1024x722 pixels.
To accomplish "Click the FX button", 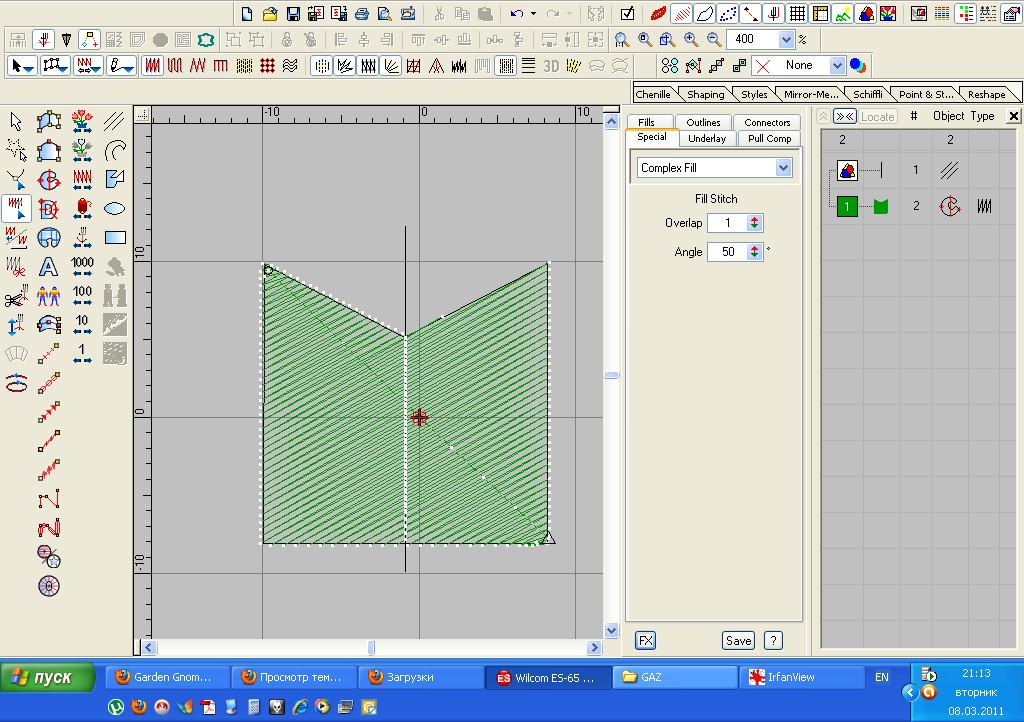I will [645, 641].
